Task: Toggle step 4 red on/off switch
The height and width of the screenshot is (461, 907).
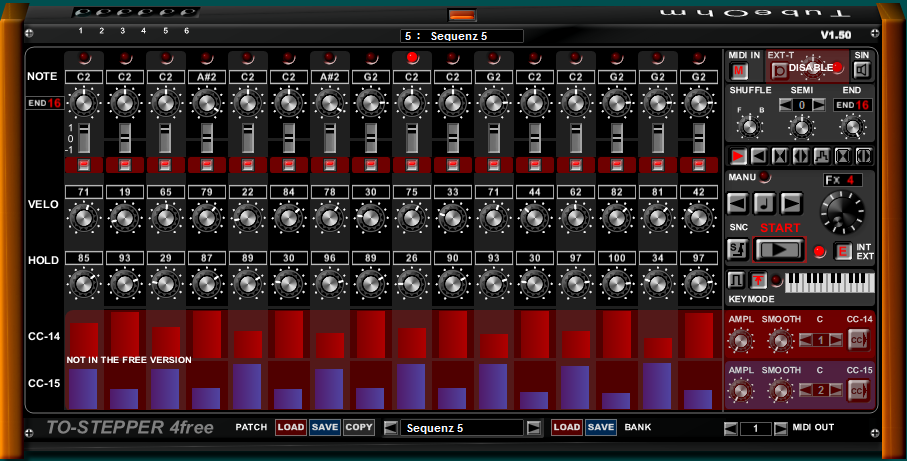Action: click(207, 165)
